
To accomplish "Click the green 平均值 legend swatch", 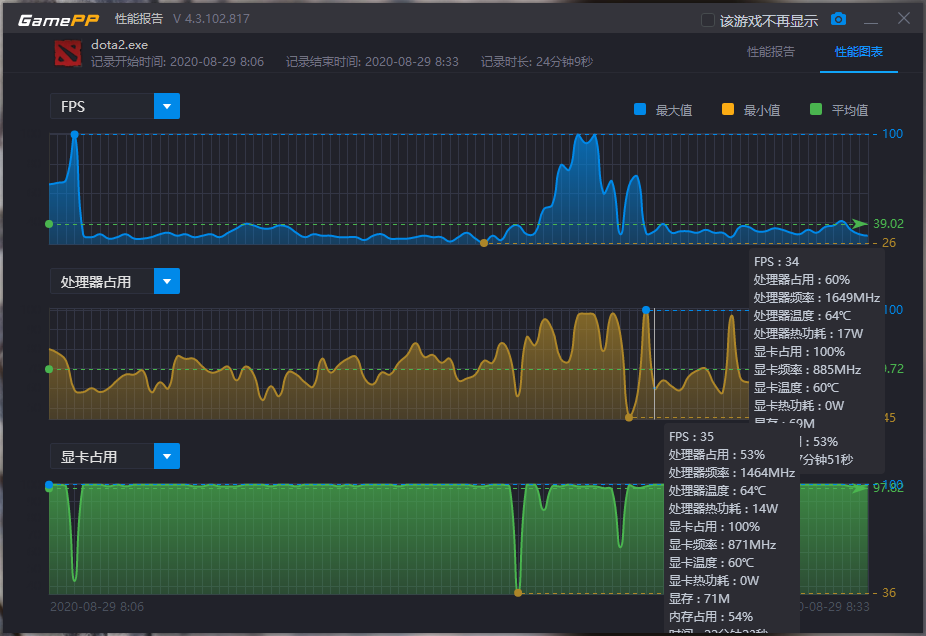I will (x=816, y=109).
